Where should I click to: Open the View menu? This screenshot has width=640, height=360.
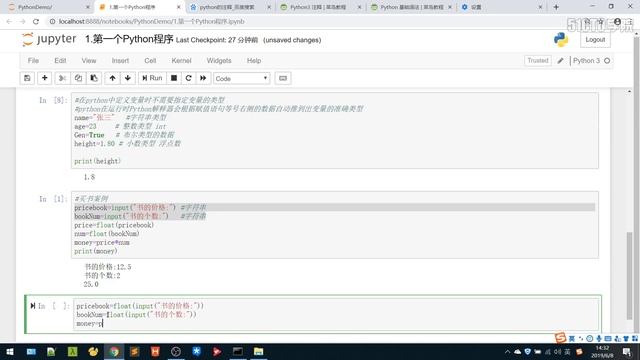pos(89,60)
